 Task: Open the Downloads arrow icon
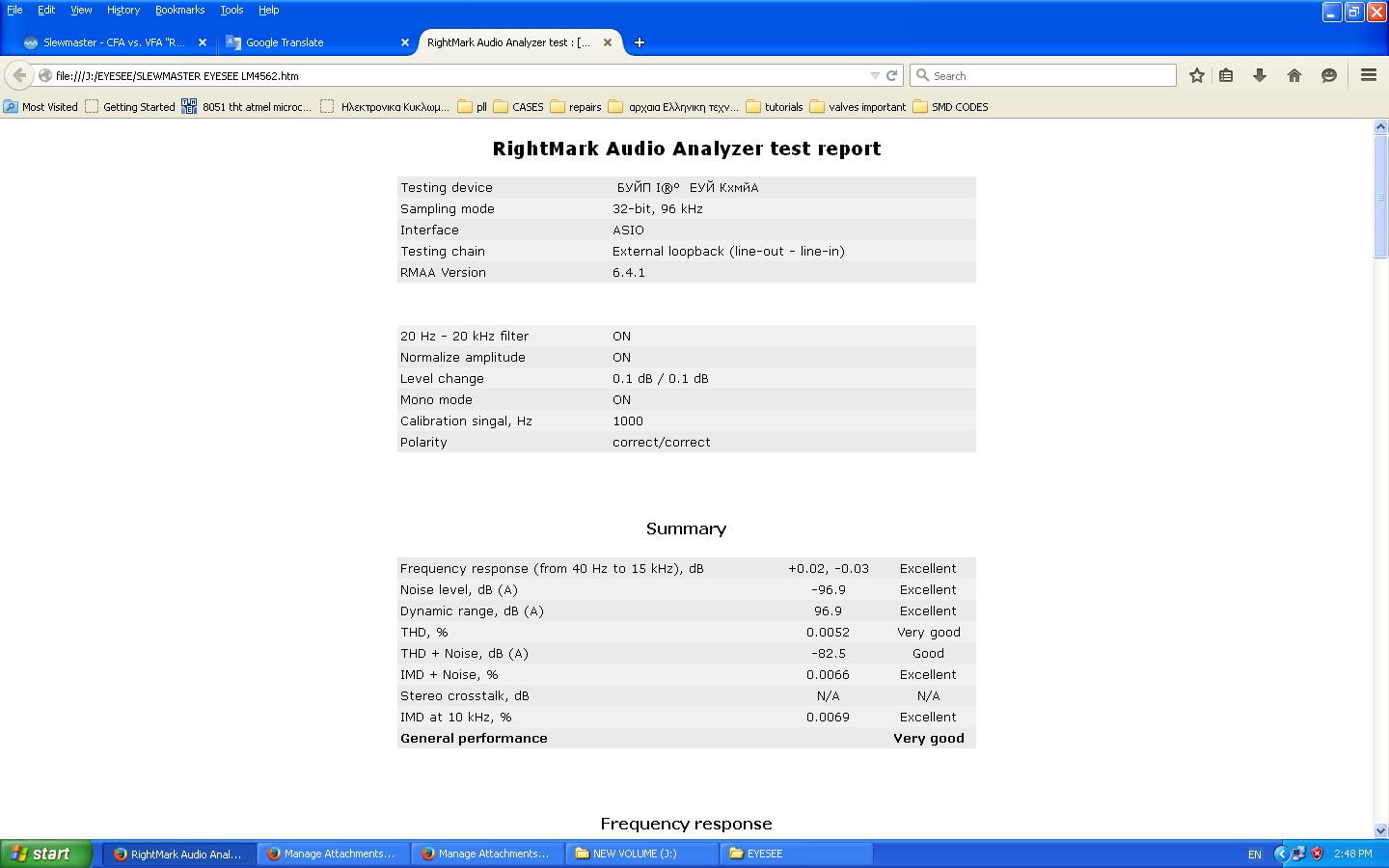click(1260, 75)
